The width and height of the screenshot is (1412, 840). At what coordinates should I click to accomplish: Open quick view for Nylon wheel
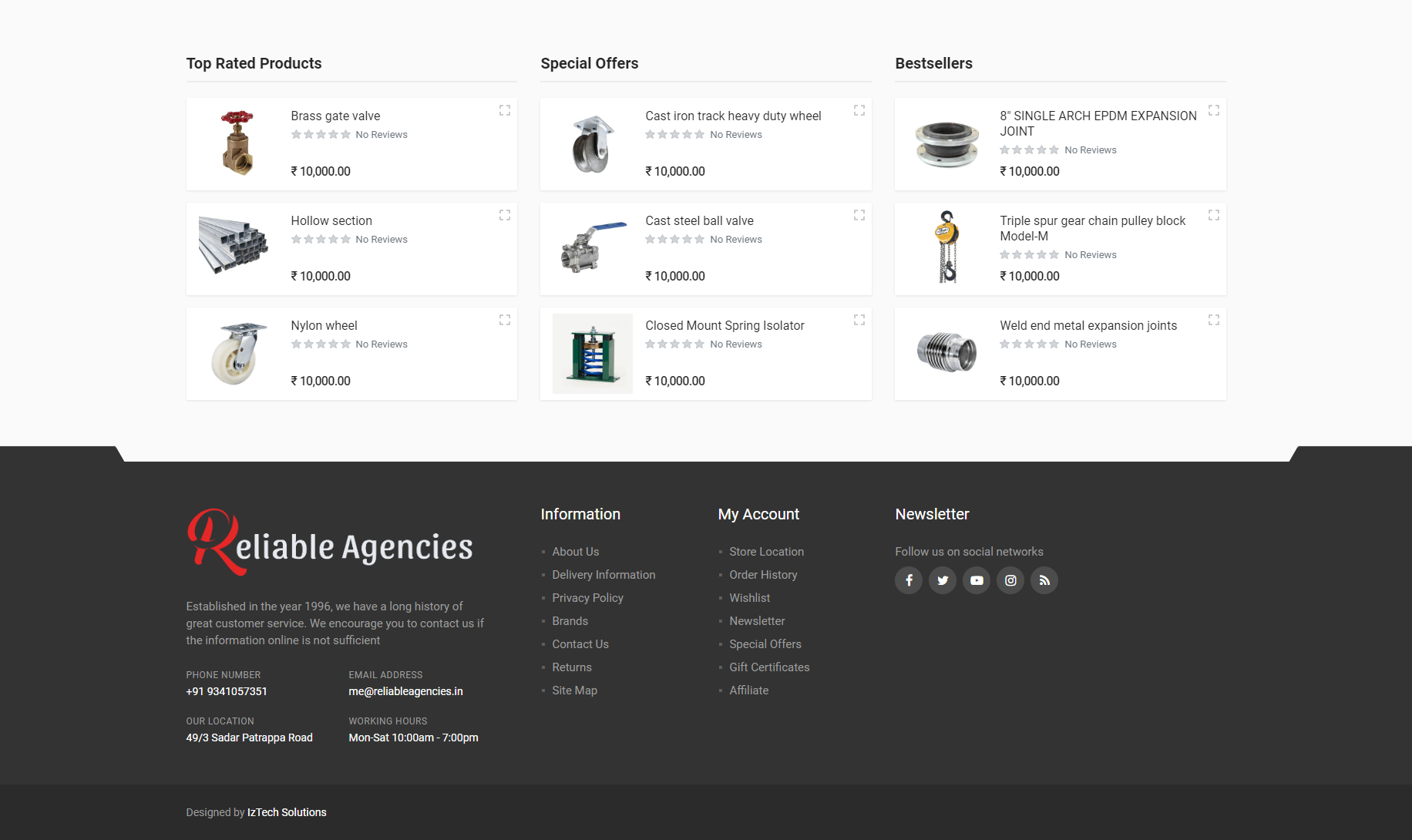[x=505, y=320]
